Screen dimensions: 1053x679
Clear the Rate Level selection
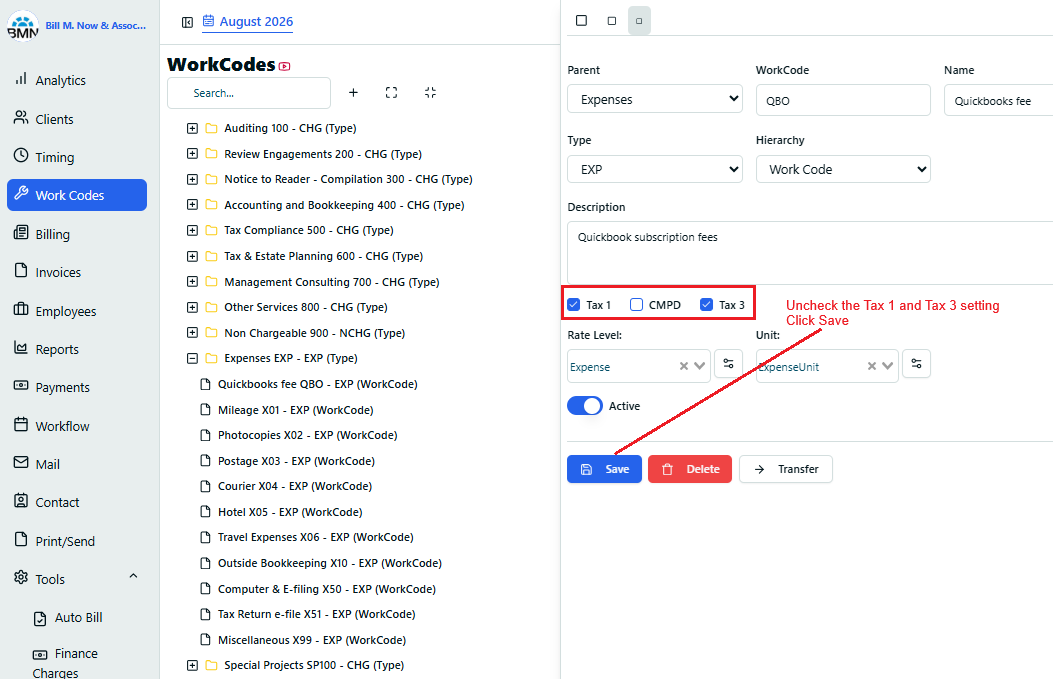(684, 366)
